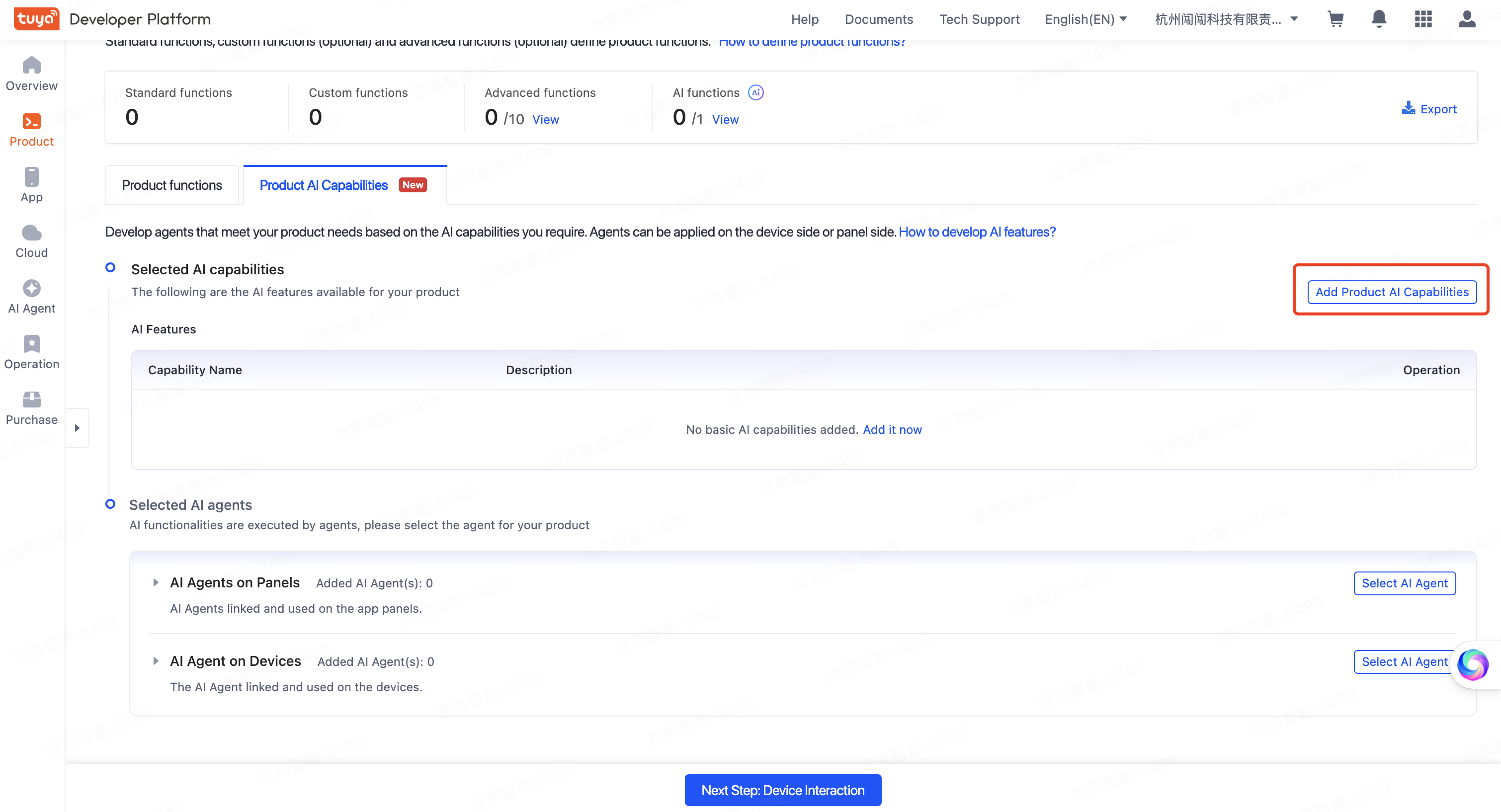Click the AI functions info badge
1501x812 pixels.
click(756, 92)
